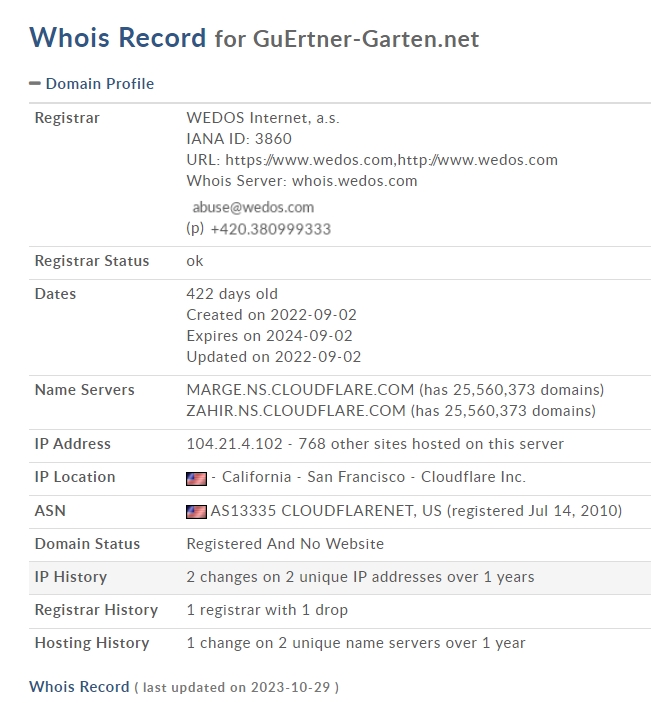Image resolution: width=651 pixels, height=703 pixels.
Task: Click Expires on 2024-09-02
Action: point(269,336)
